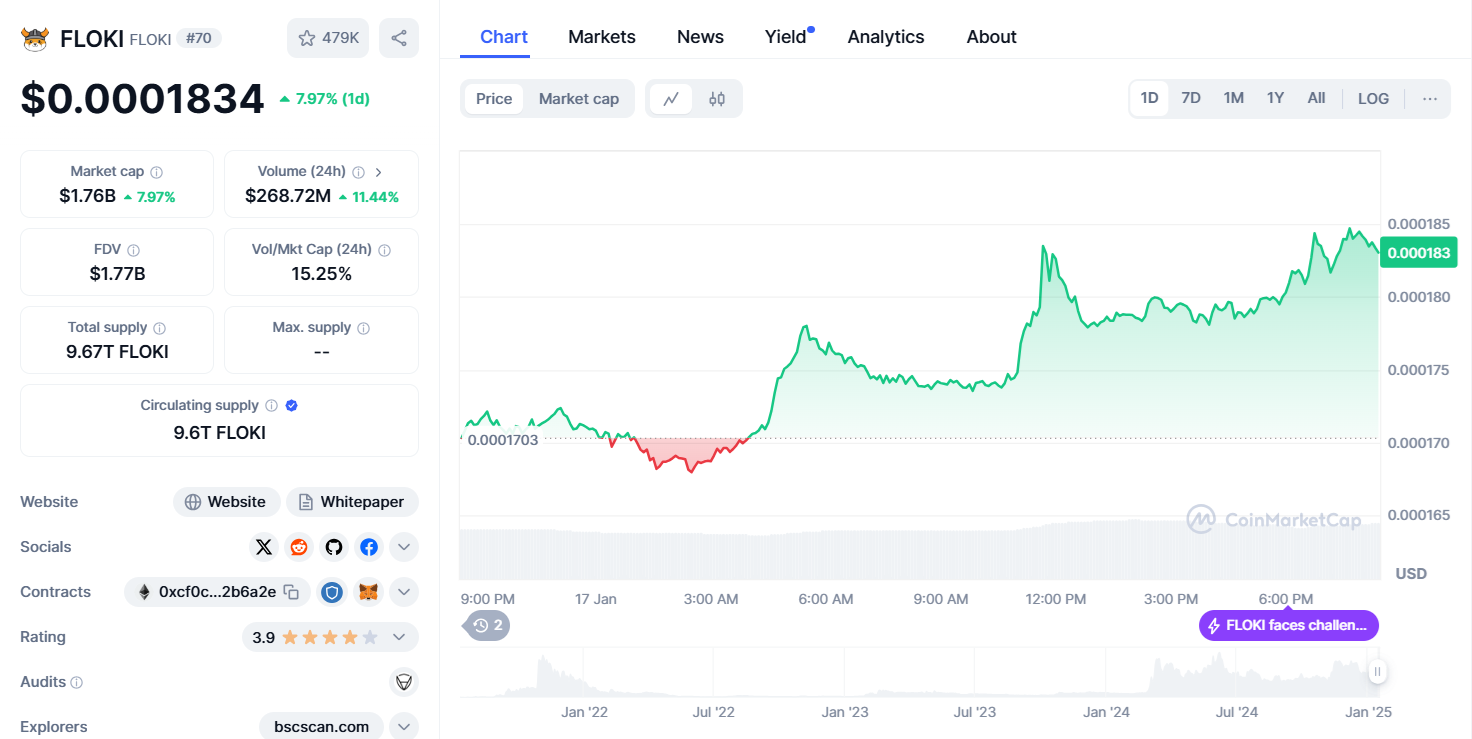Expand the Explorers list chevron

tap(404, 727)
